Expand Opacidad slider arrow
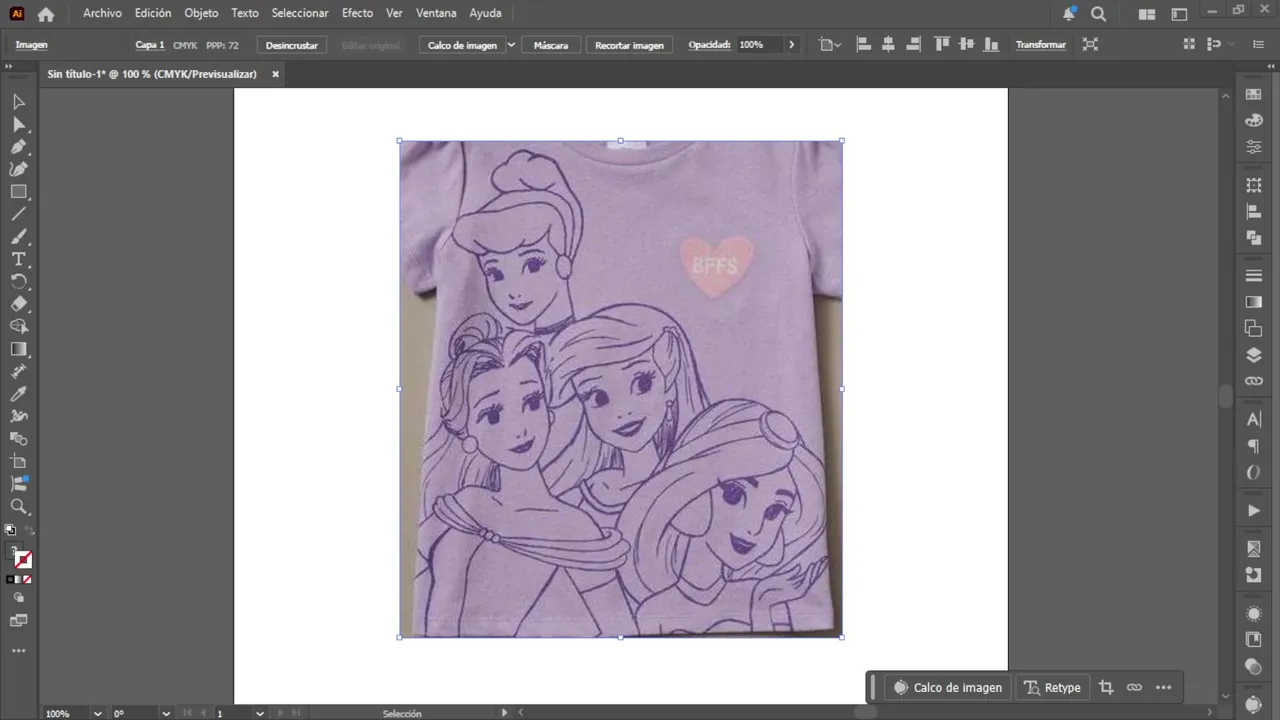This screenshot has width=1280, height=720. pos(791,45)
